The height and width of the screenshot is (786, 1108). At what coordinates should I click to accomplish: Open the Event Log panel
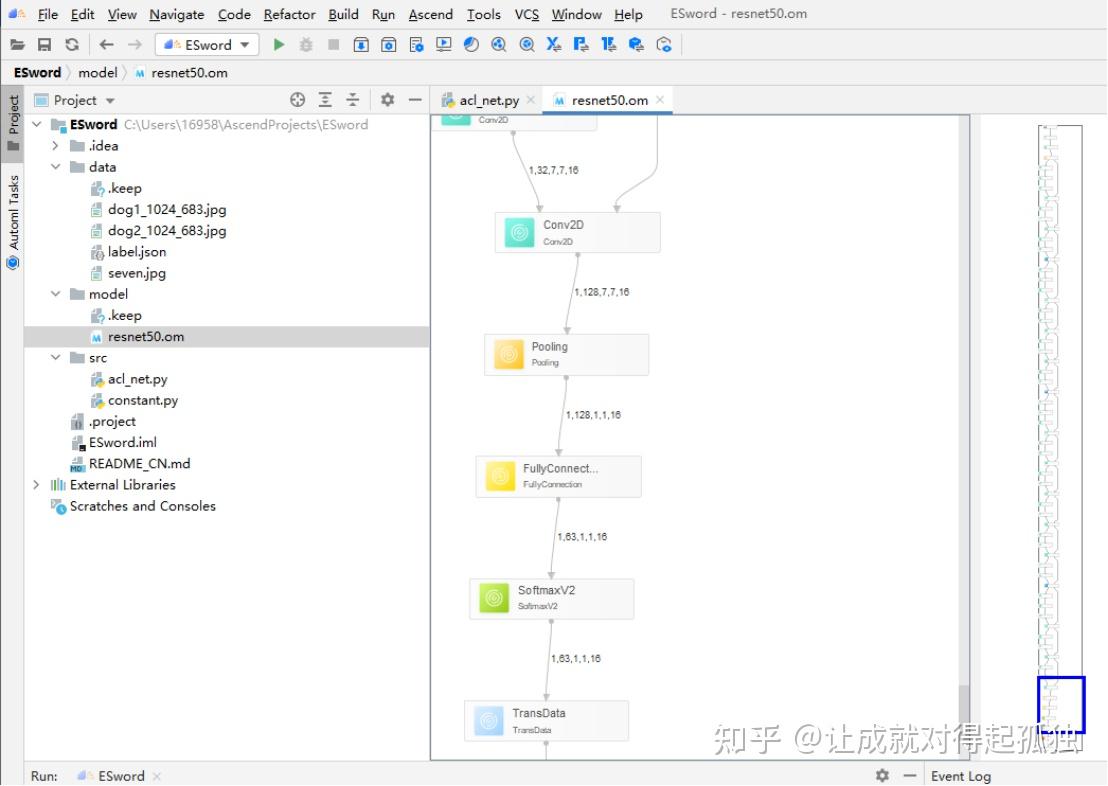[960, 776]
